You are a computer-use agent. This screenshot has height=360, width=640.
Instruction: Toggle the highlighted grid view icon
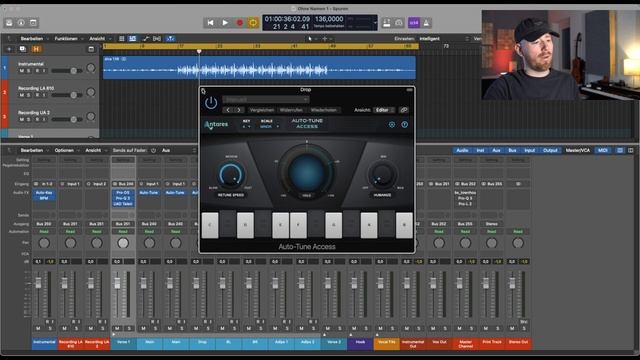pos(133,38)
